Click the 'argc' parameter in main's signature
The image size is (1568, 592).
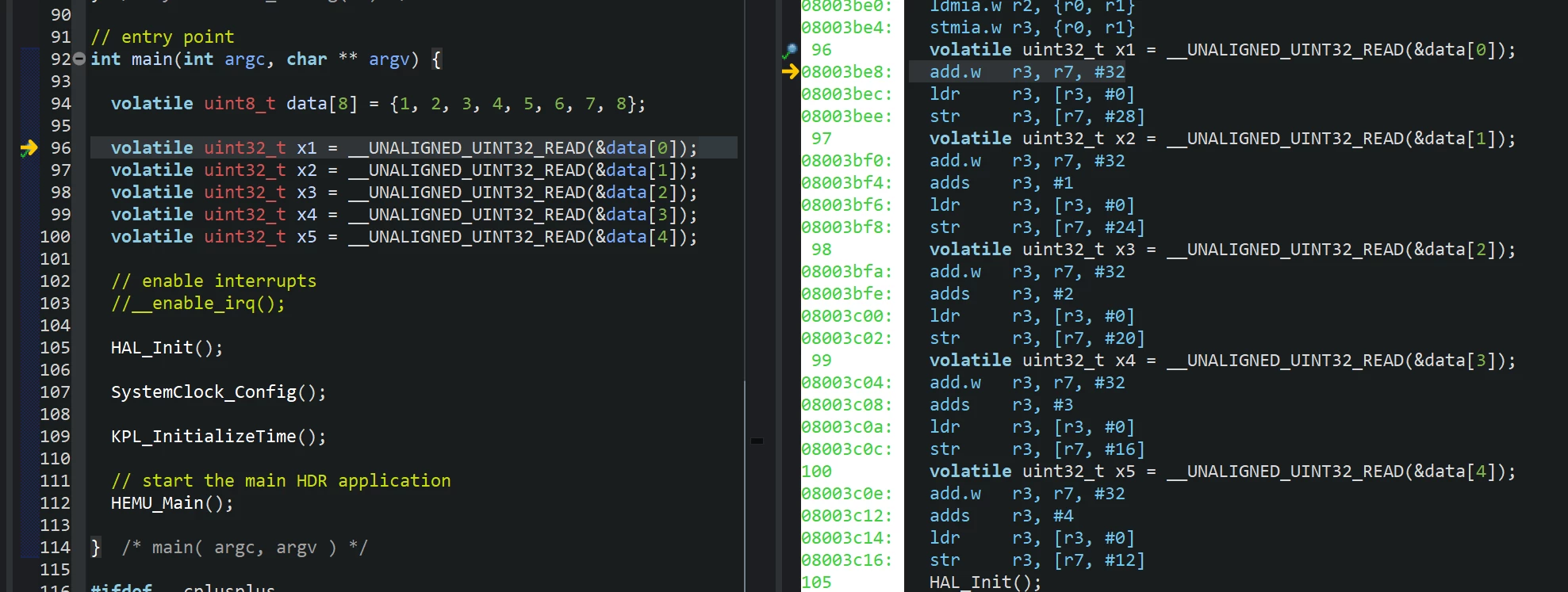tap(244, 59)
